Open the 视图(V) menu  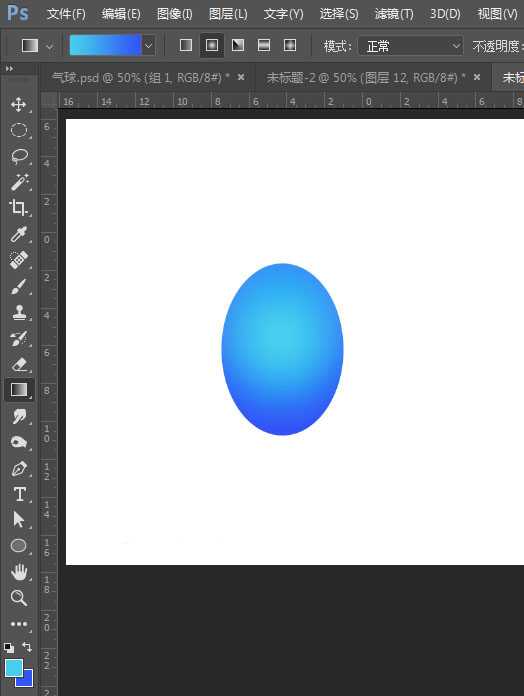point(497,14)
